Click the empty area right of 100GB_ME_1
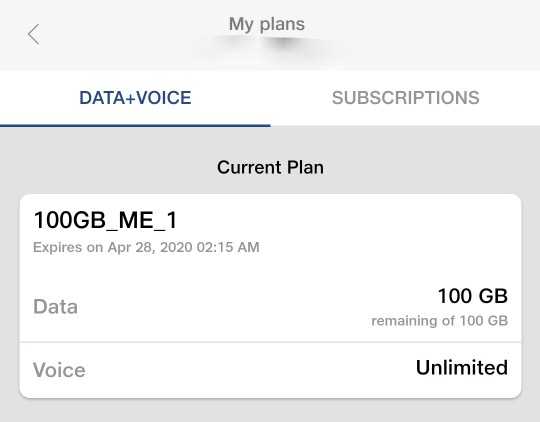Screen dimensions: 540x422 344,220
